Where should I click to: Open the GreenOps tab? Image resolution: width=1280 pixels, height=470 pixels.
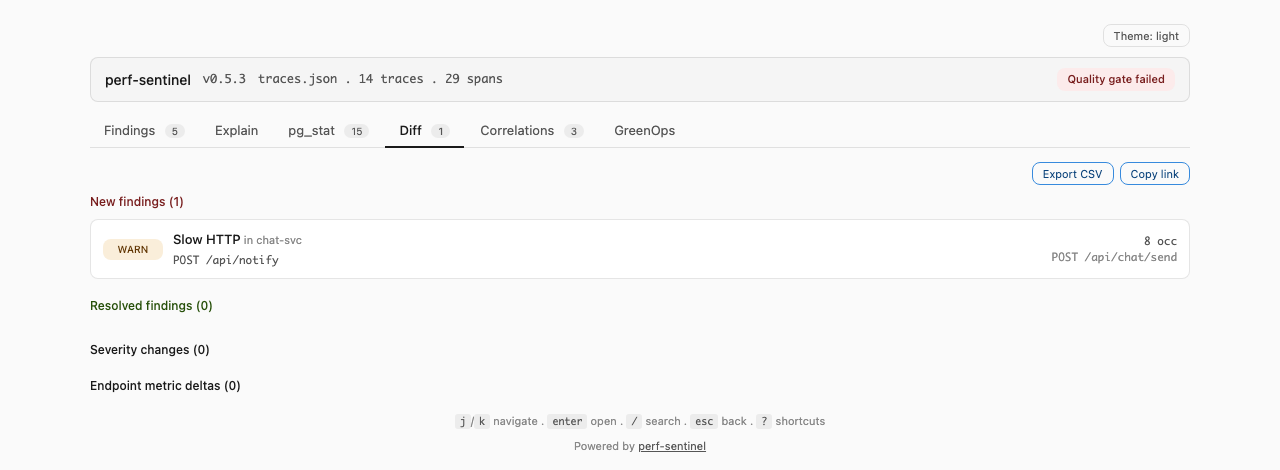pos(644,131)
